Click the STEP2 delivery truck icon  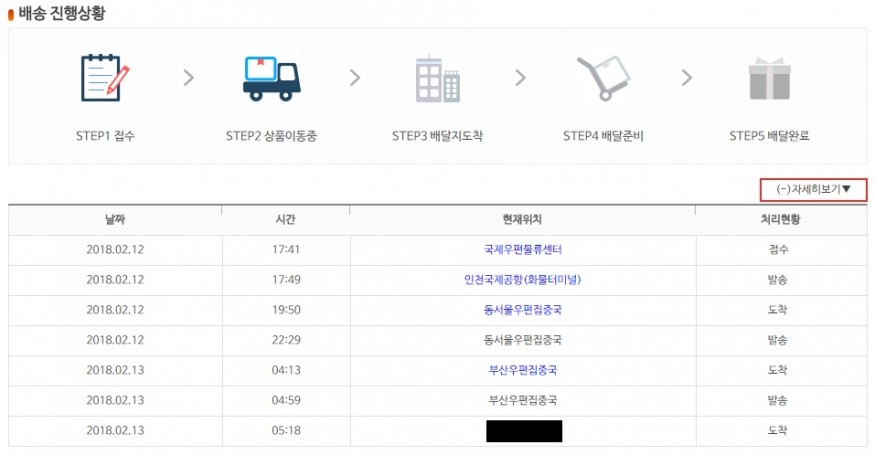[271, 79]
